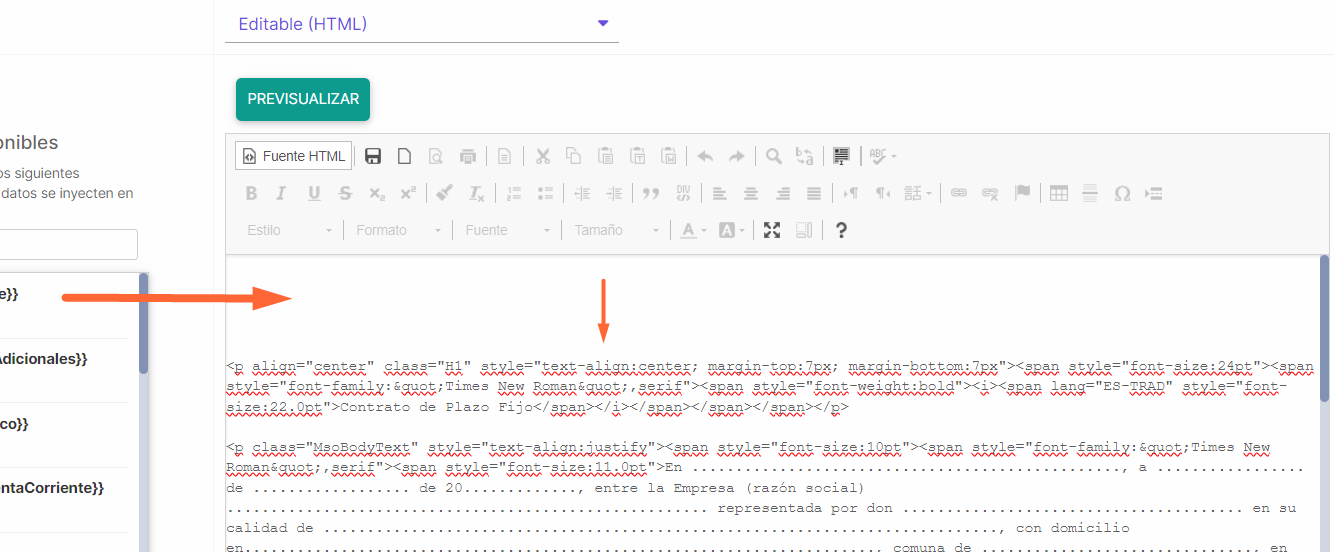Open the Formato dropdown

[398, 230]
